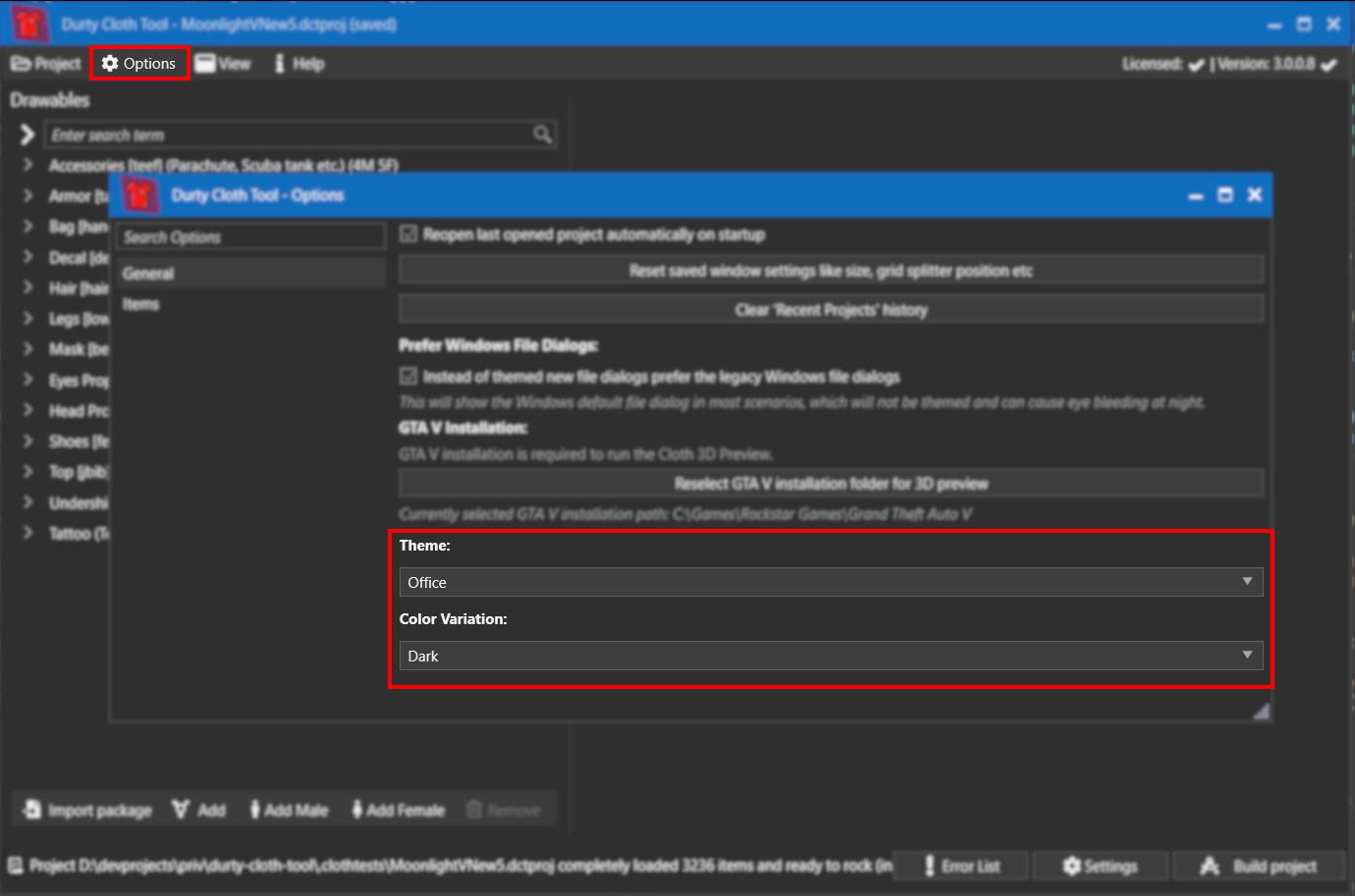Click Reset saved window settings button

pyautogui.click(x=831, y=271)
